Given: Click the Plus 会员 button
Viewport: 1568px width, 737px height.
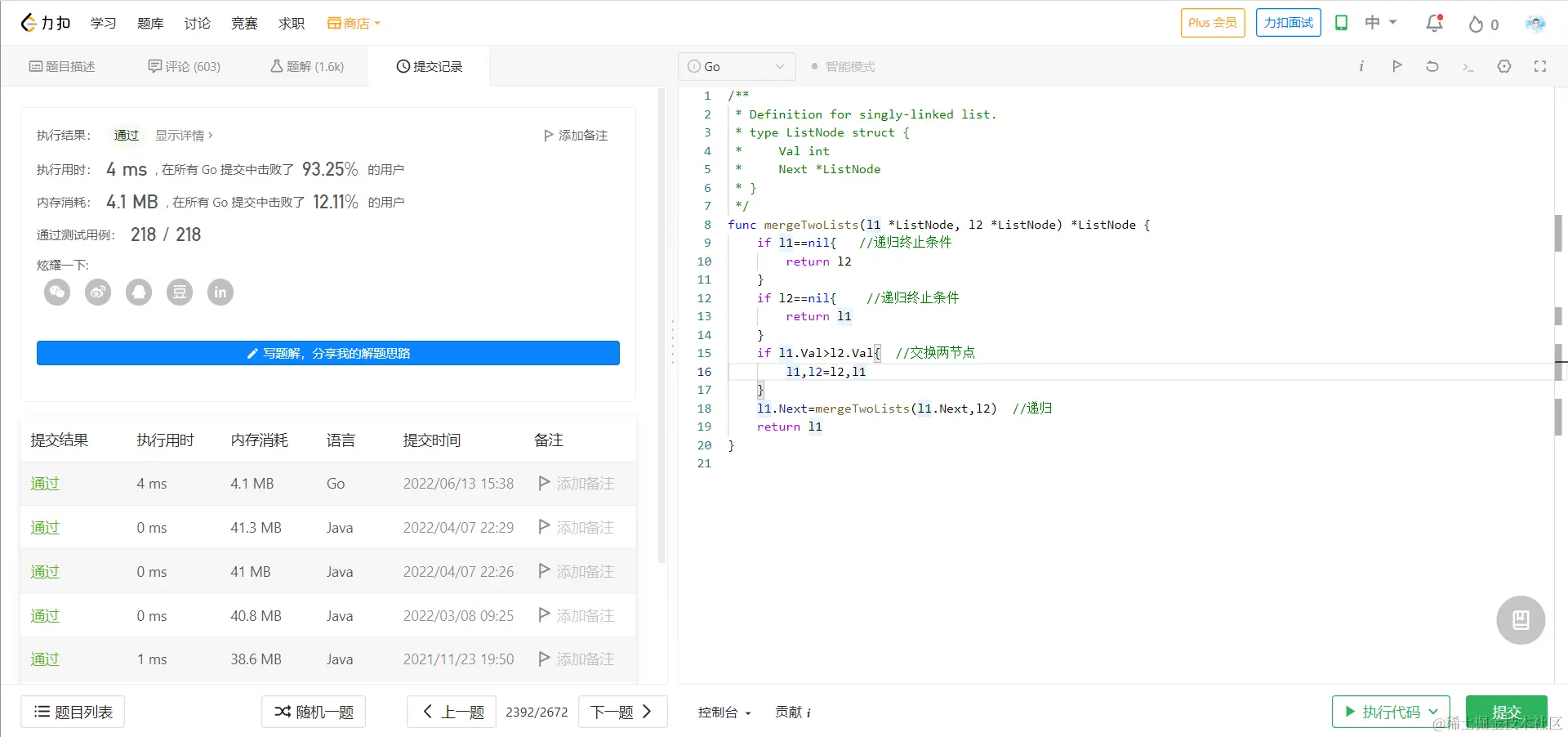Looking at the screenshot, I should coord(1213,23).
